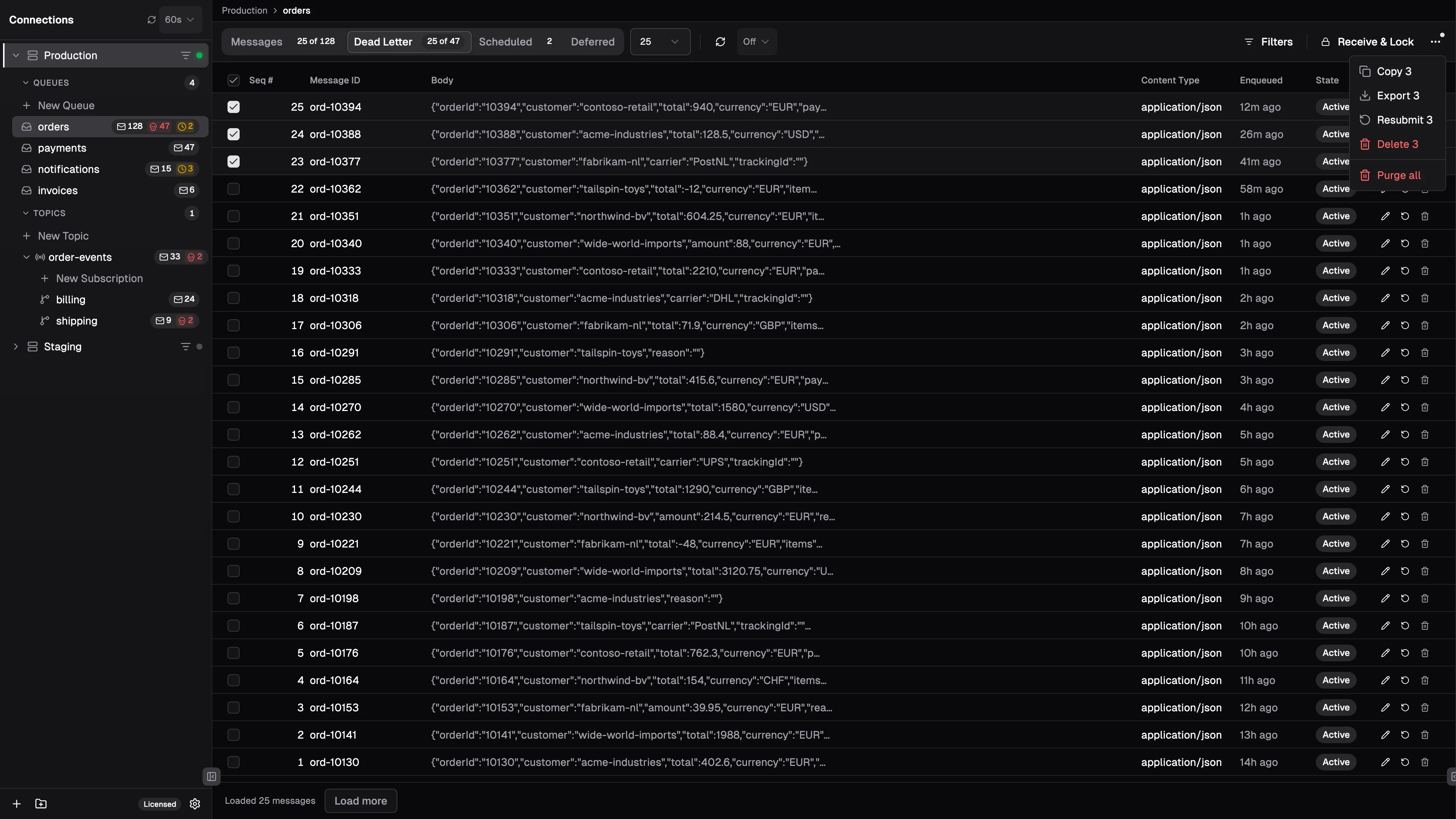1456x819 pixels.
Task: Switch to the Messages tab
Action: 282,42
